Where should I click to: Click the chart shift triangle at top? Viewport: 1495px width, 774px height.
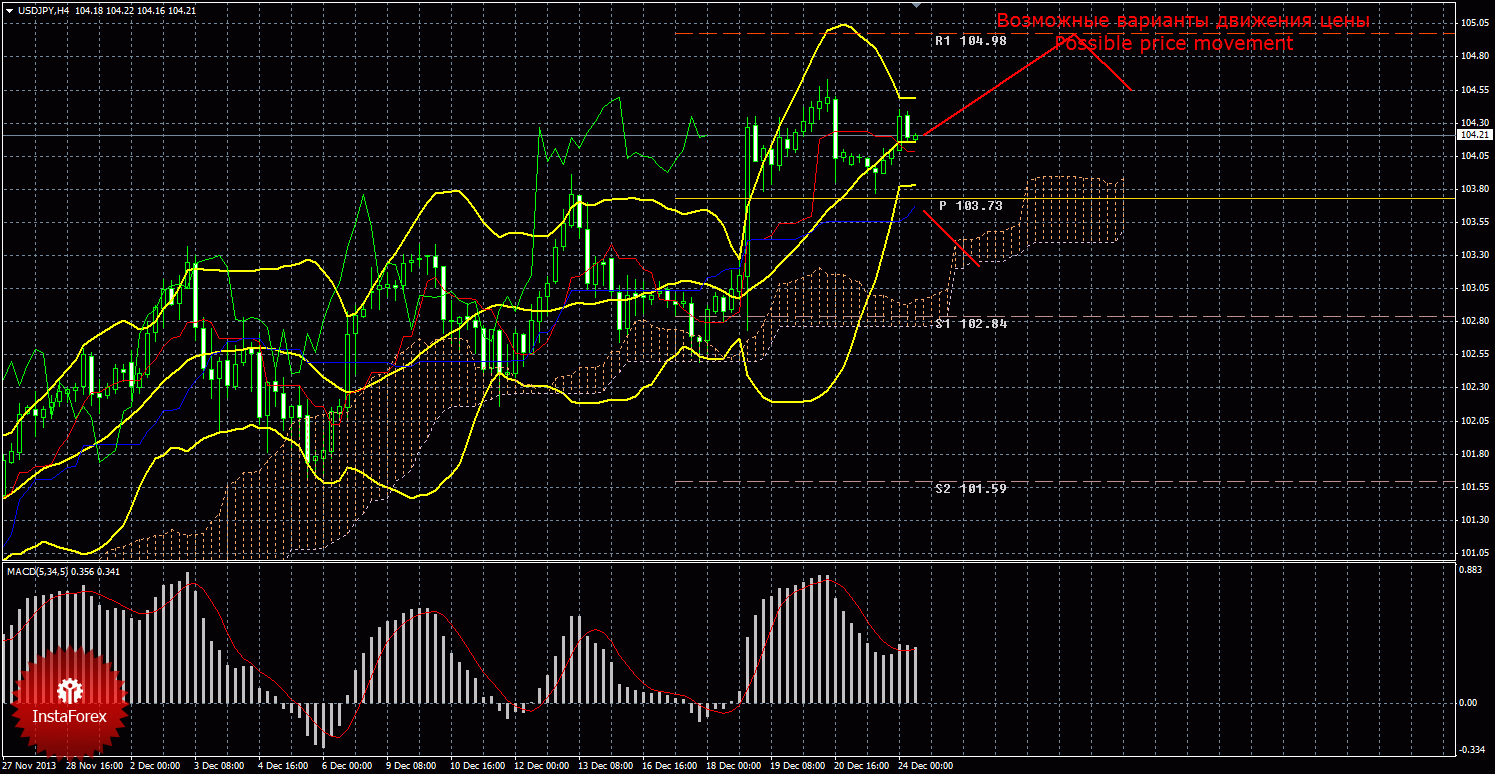click(x=914, y=5)
